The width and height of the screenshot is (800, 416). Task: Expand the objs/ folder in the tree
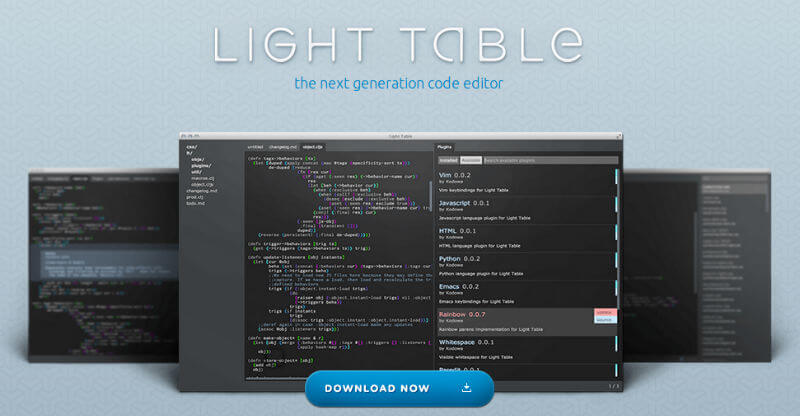click(198, 159)
